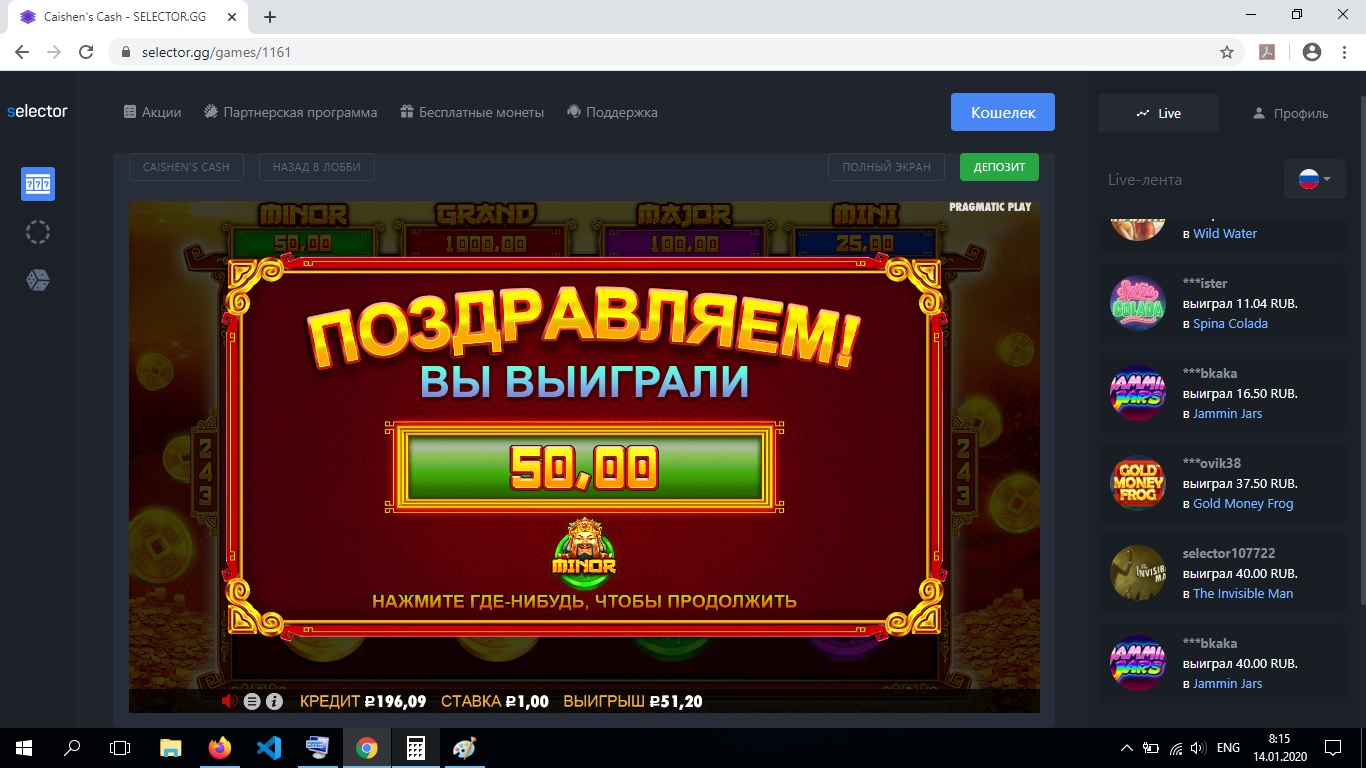Open the Jammin Jars link for 16.50 RUB win
This screenshot has width=1366, height=768.
1227,413
